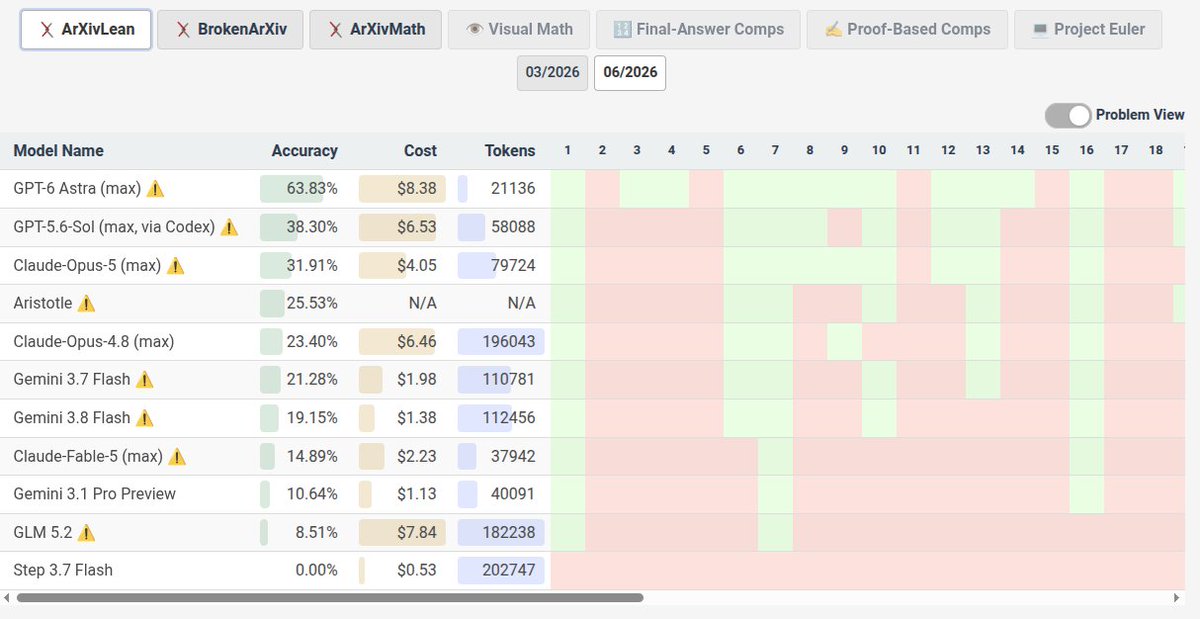This screenshot has width=1200, height=619.
Task: Click the horizontal scrollbar thumb
Action: pos(330,598)
